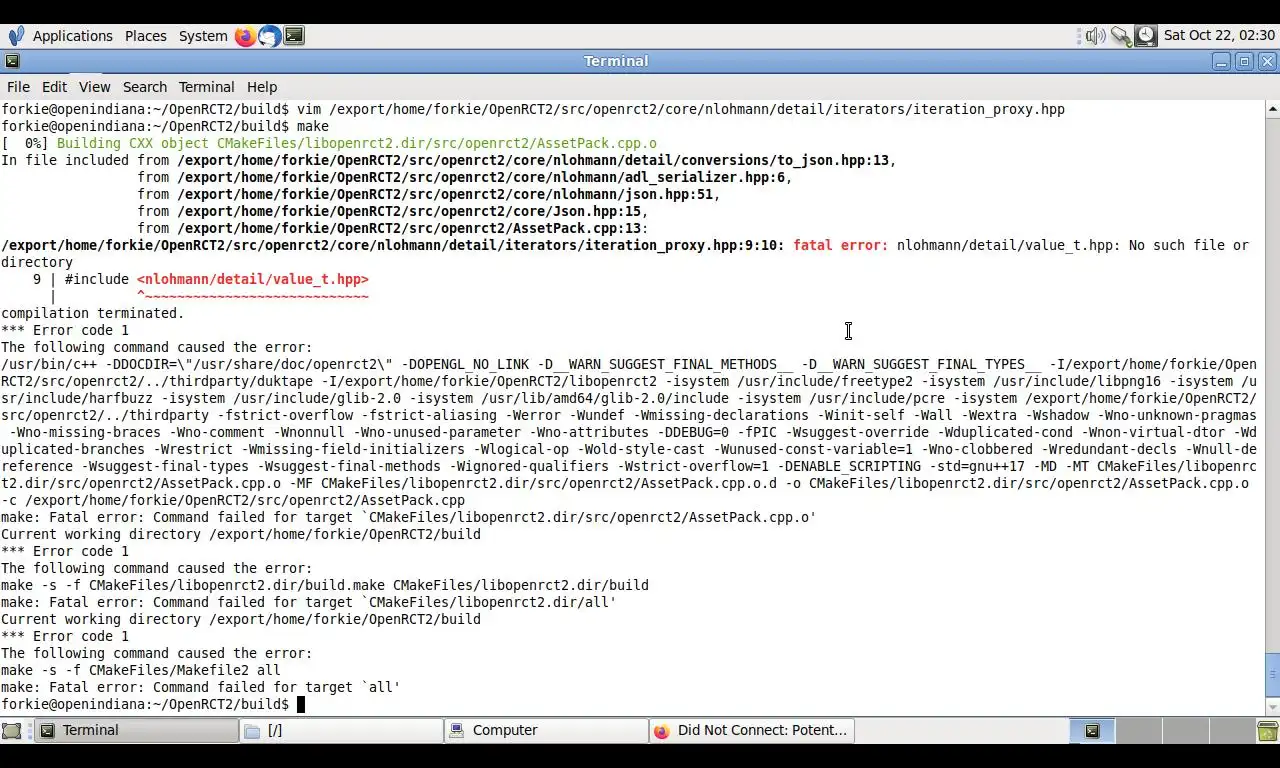Click the red 'fatal error:' text
Screen dimensions: 1280x768
[840, 245]
